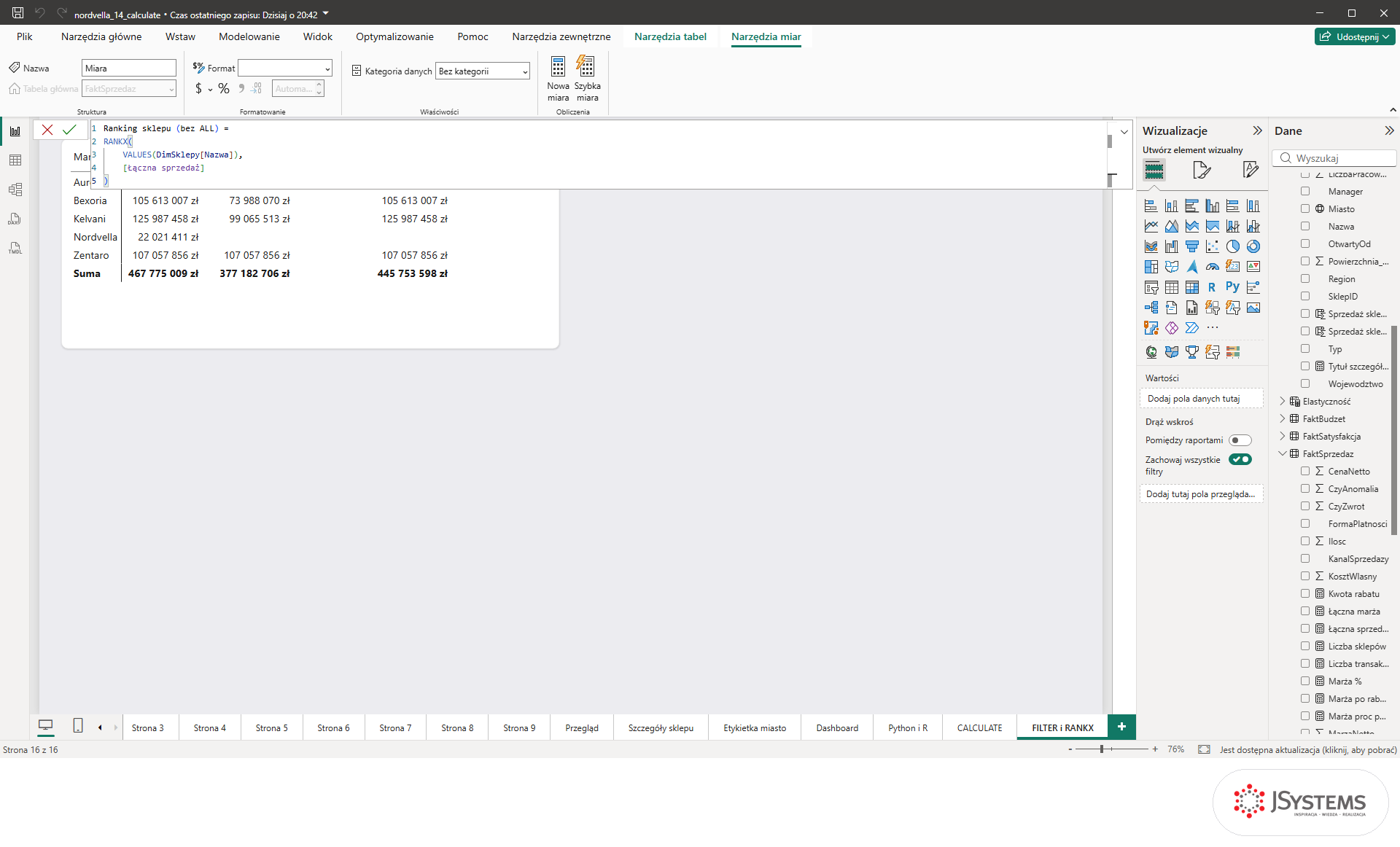Click the save icon in title bar

pyautogui.click(x=18, y=13)
